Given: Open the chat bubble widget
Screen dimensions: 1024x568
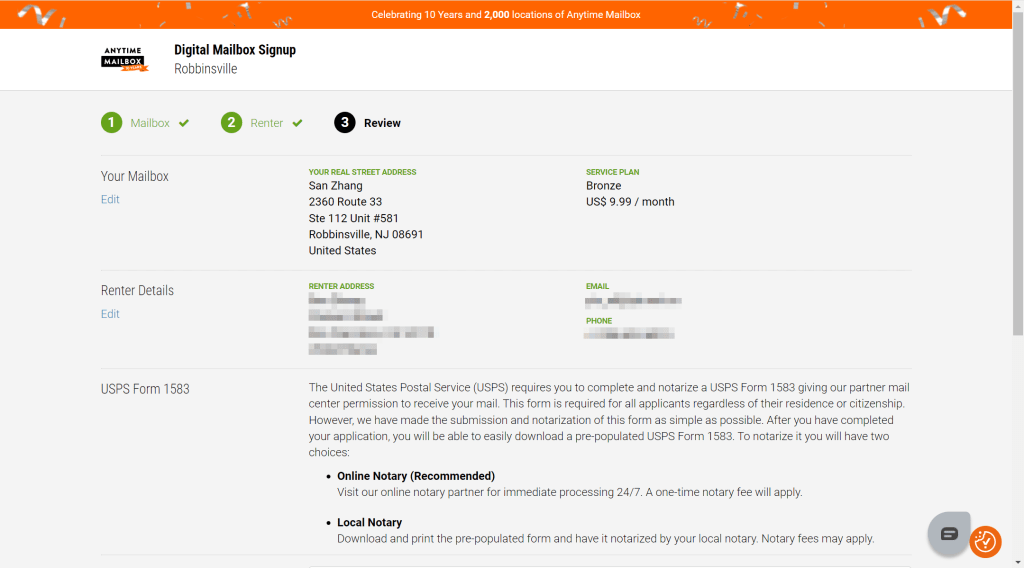Looking at the screenshot, I should tap(949, 533).
